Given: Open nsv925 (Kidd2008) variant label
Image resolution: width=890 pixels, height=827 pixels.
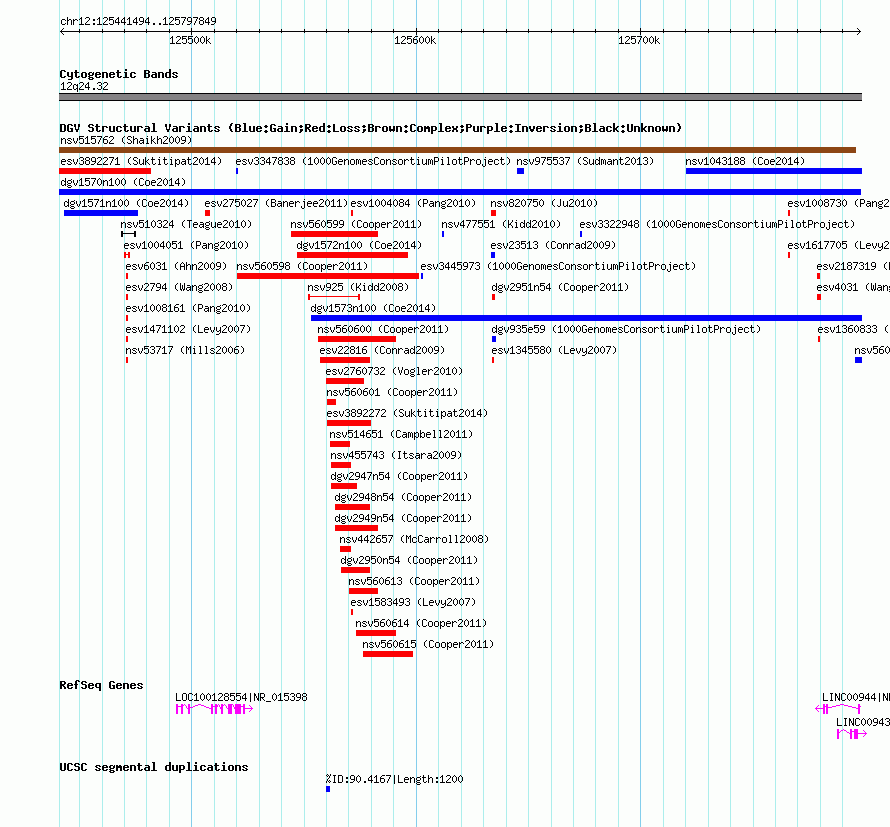Looking at the screenshot, I should pos(358,287).
